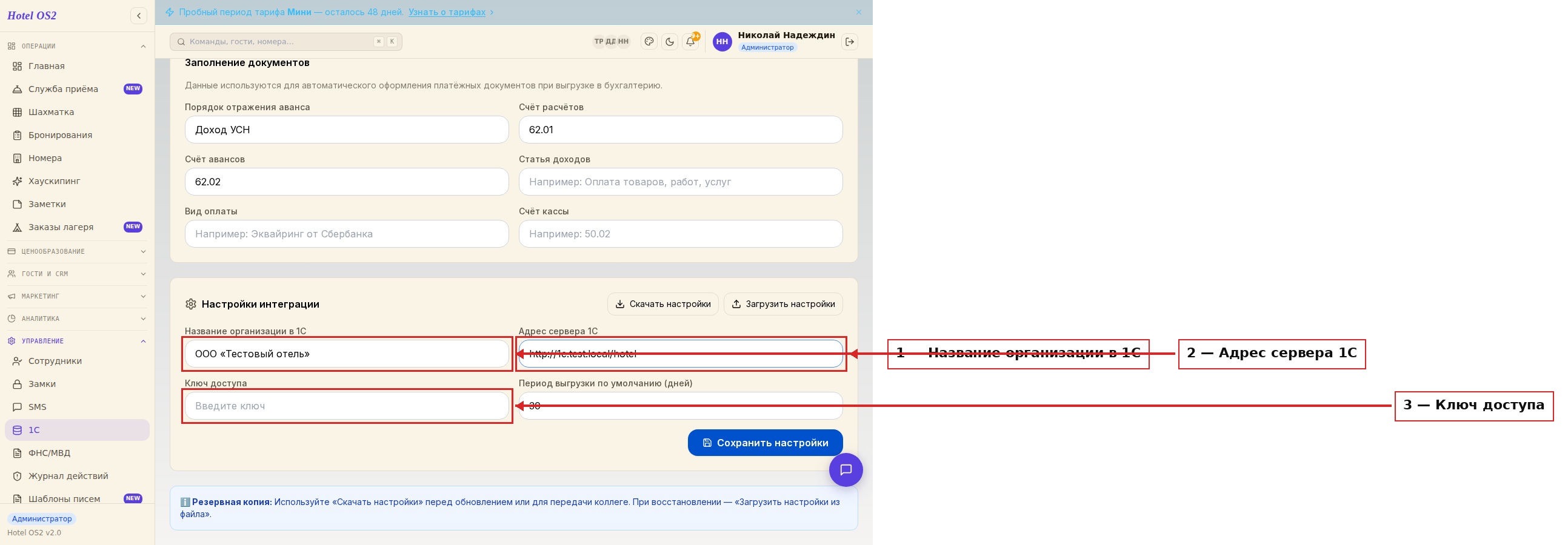Click the ФНС/МВД document icon
Viewport: 1568px width, 545px height.
[17, 453]
